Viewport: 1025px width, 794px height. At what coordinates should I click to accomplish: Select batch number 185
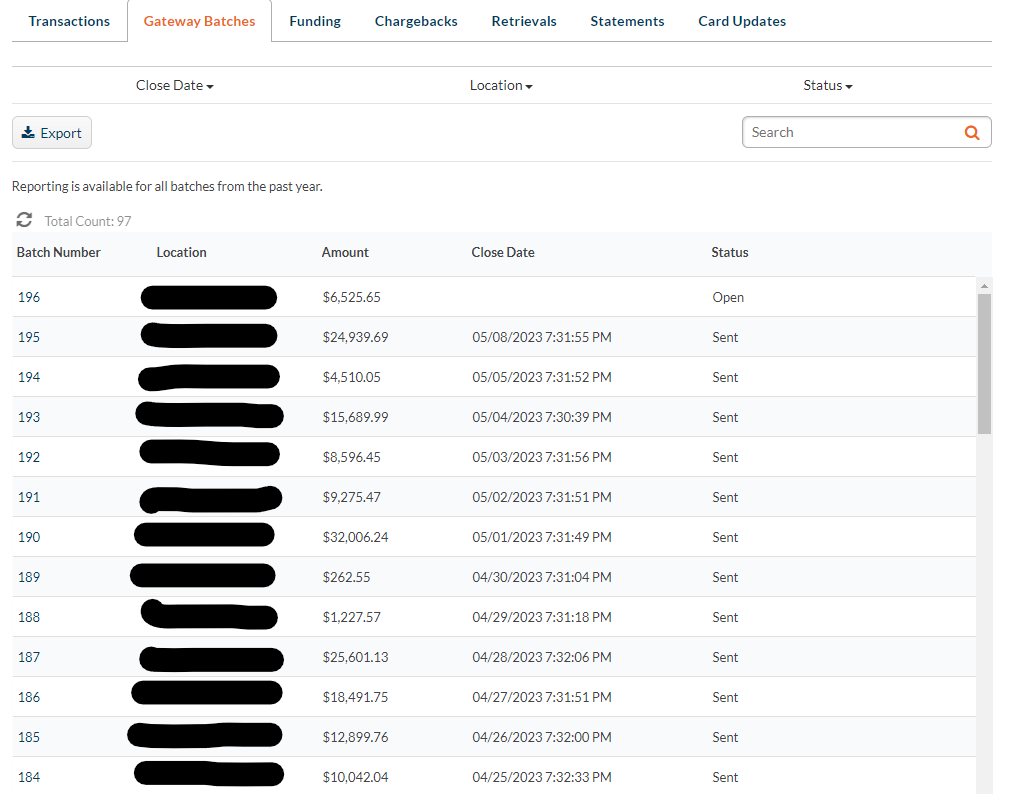(x=29, y=737)
